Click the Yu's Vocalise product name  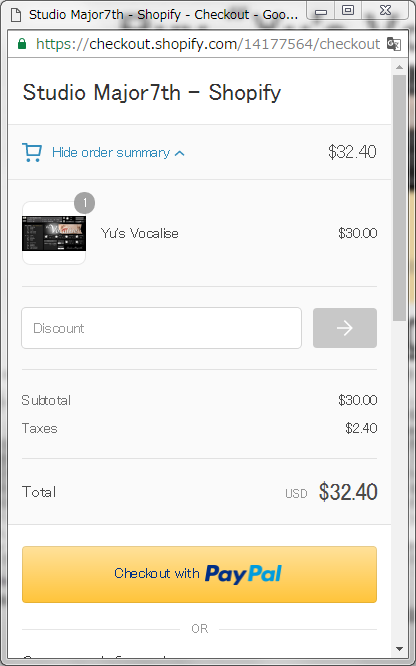pos(139,233)
